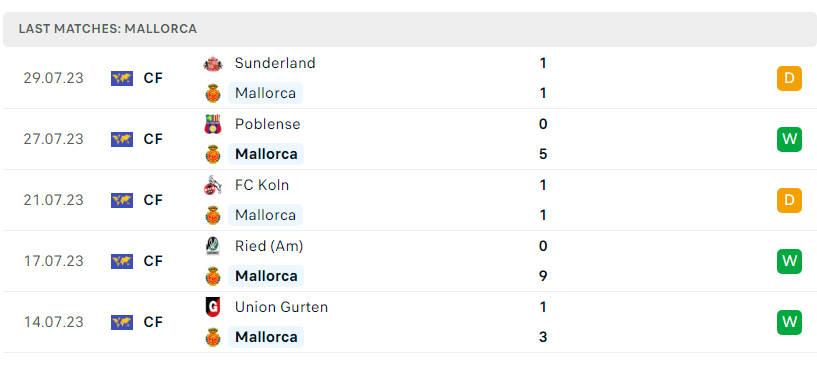
Task: Click the W badge for Union Gurten match
Action: pos(789,322)
